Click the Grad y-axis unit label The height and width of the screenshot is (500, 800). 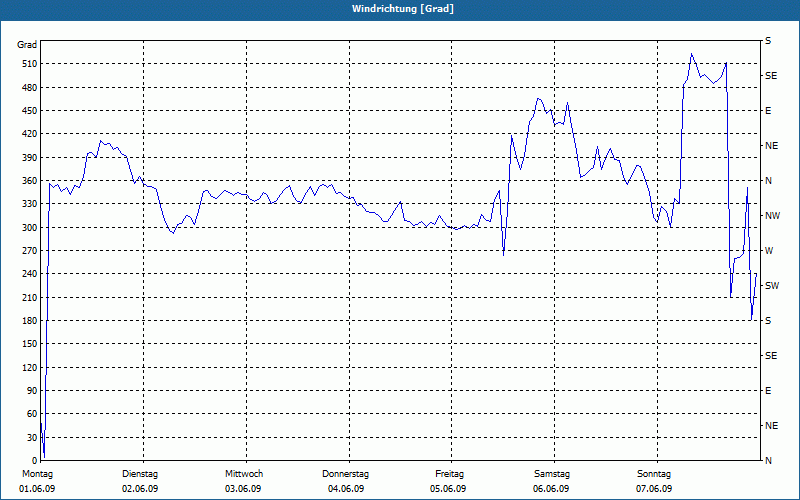27,45
